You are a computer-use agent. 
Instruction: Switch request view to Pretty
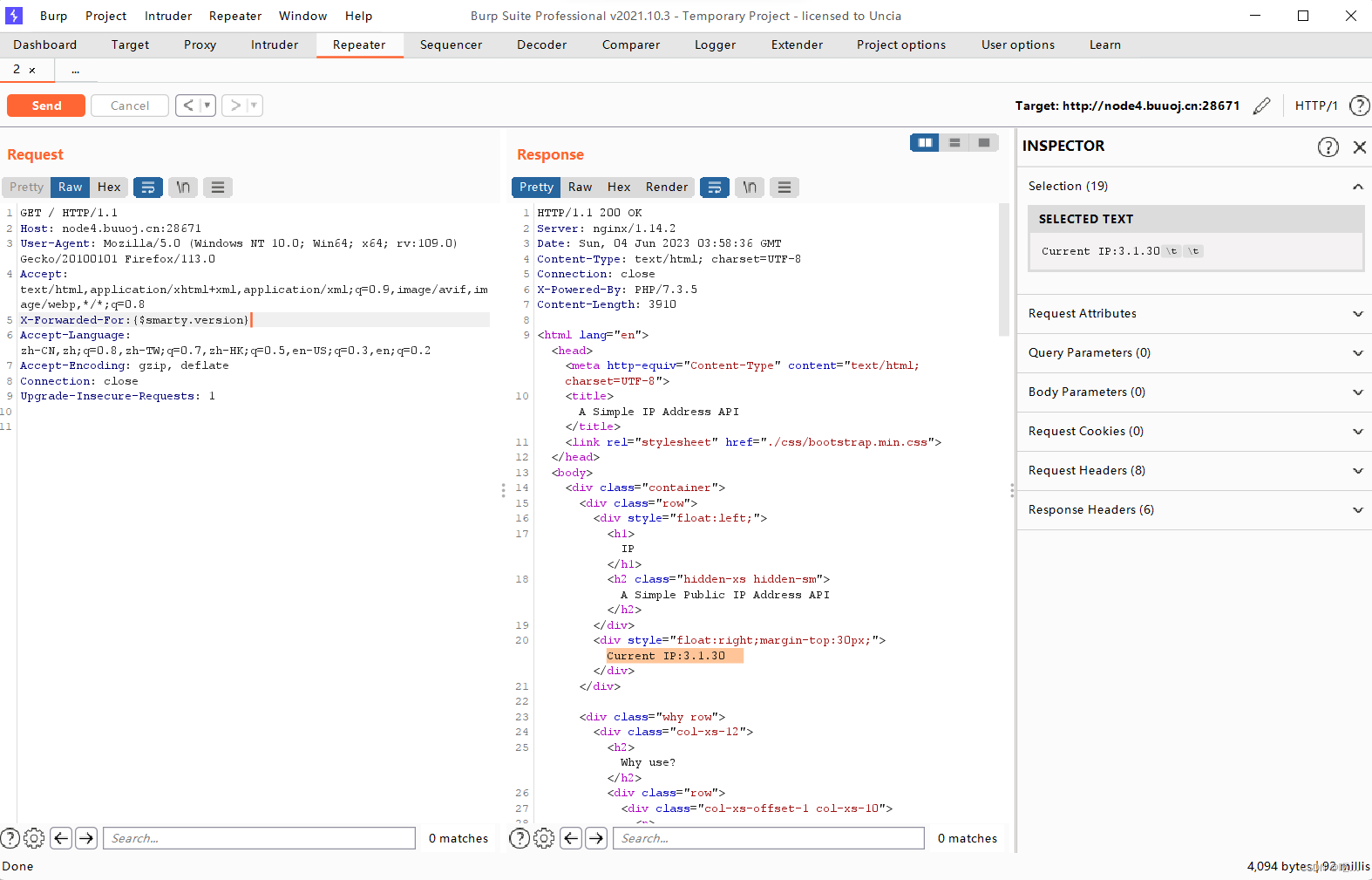tap(26, 188)
